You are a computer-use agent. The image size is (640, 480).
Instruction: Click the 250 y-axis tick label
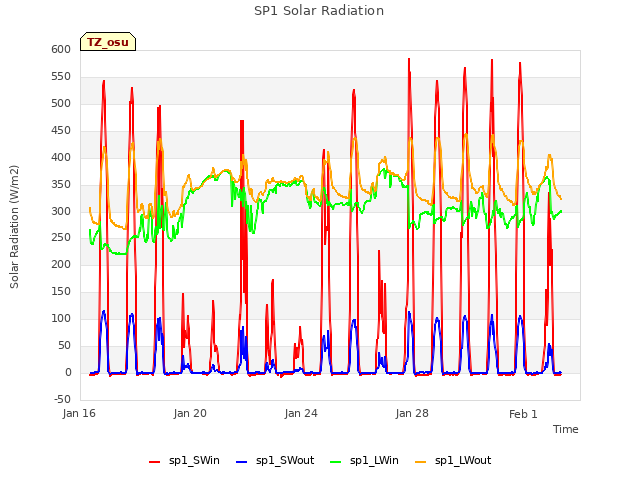[61, 238]
